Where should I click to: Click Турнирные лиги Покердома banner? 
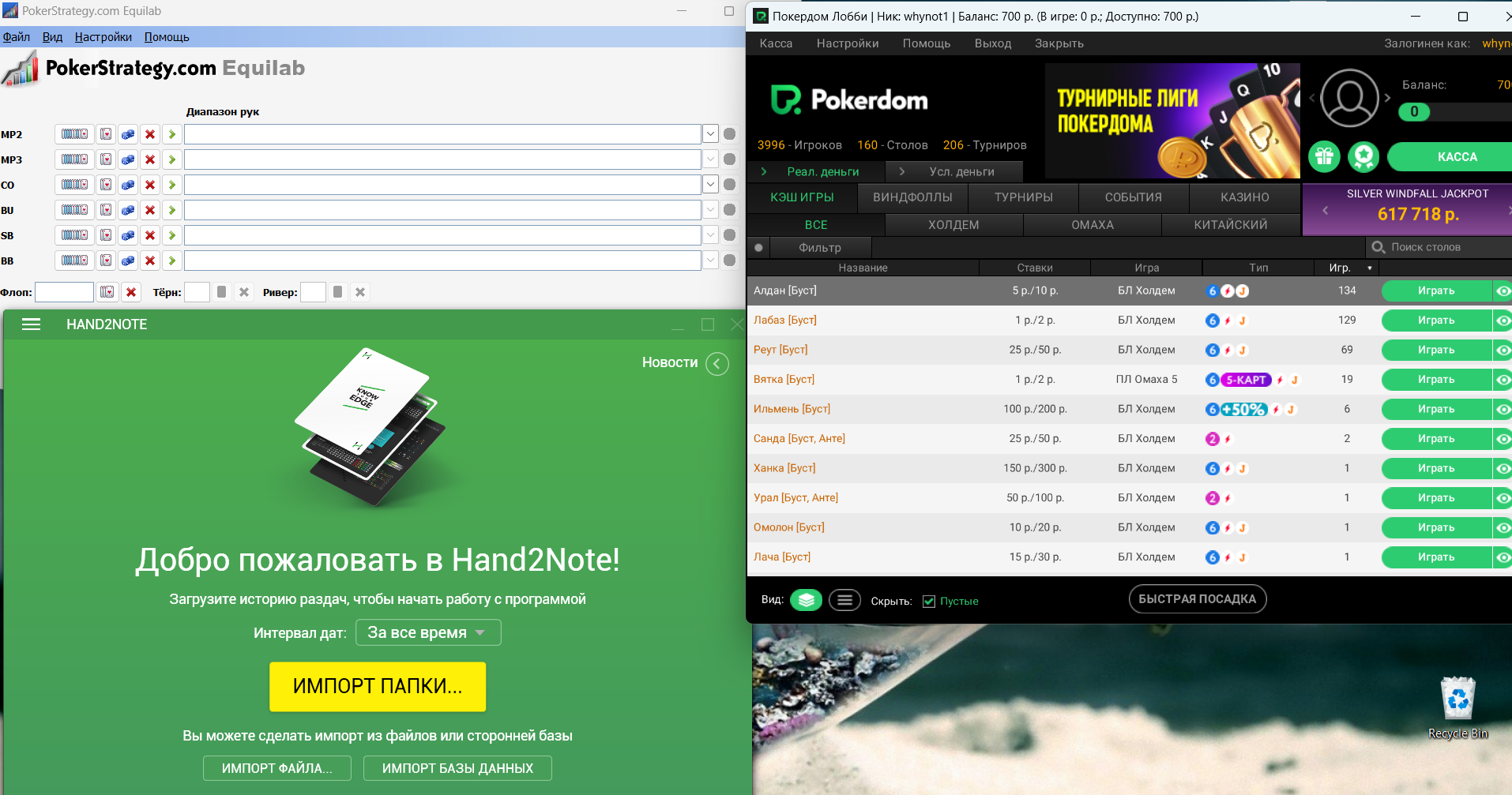click(1172, 121)
